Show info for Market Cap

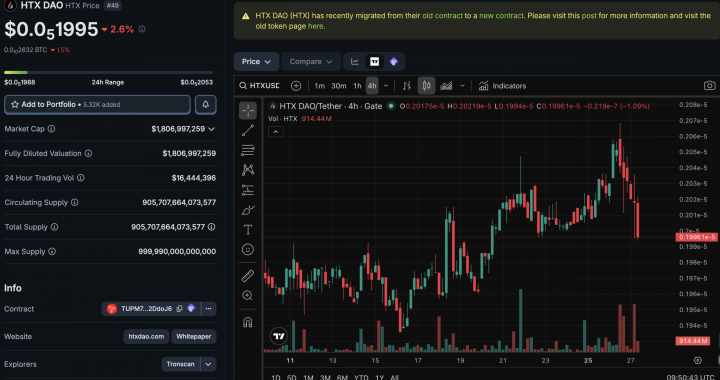(51, 129)
